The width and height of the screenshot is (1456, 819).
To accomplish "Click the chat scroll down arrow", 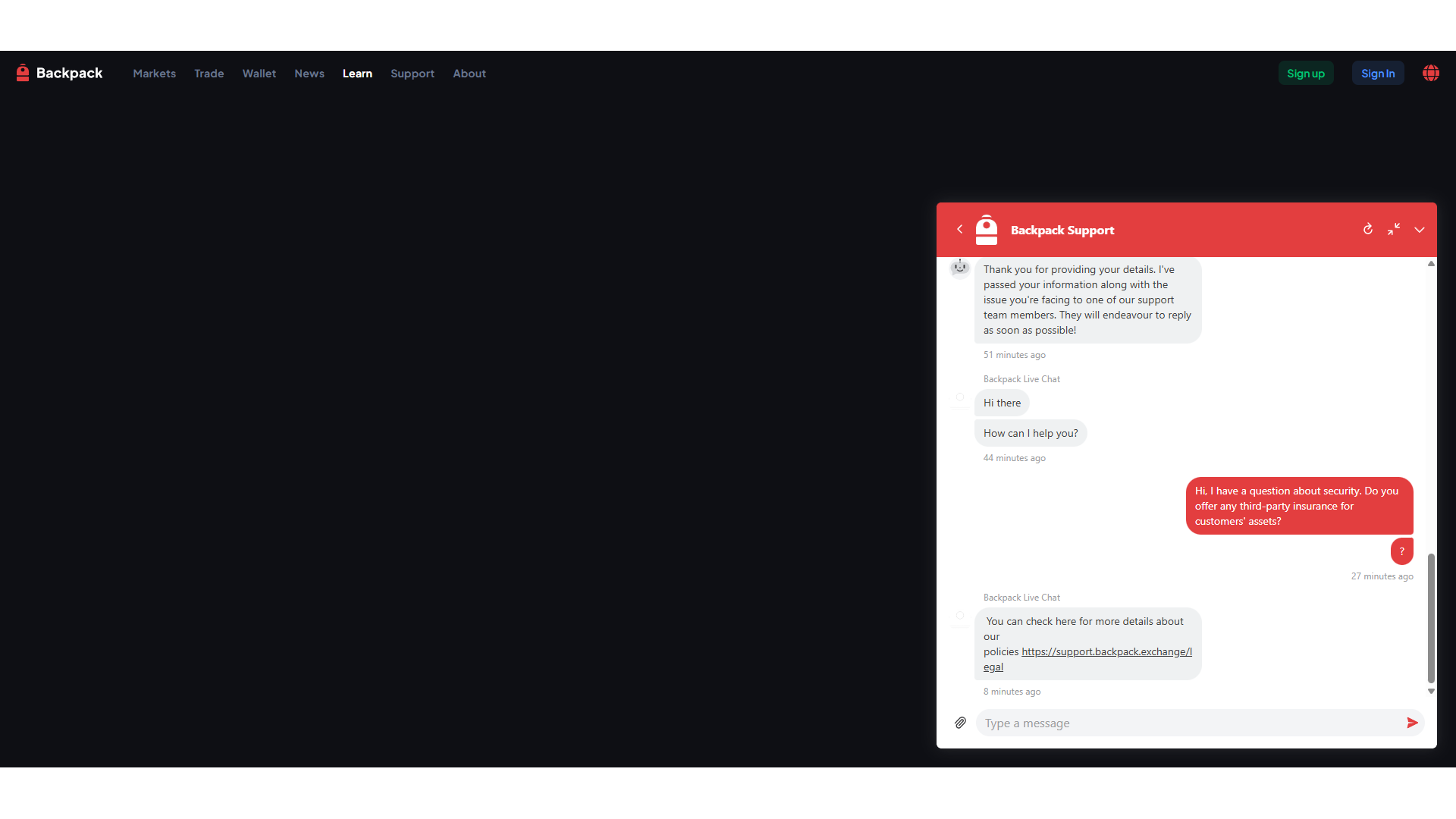I will [x=1431, y=691].
